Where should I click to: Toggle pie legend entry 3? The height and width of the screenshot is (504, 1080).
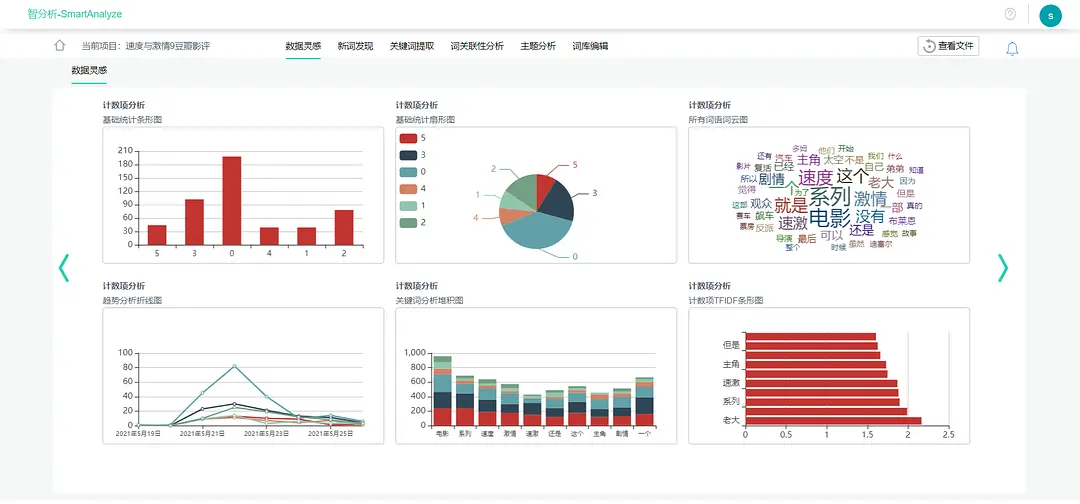tap(413, 155)
